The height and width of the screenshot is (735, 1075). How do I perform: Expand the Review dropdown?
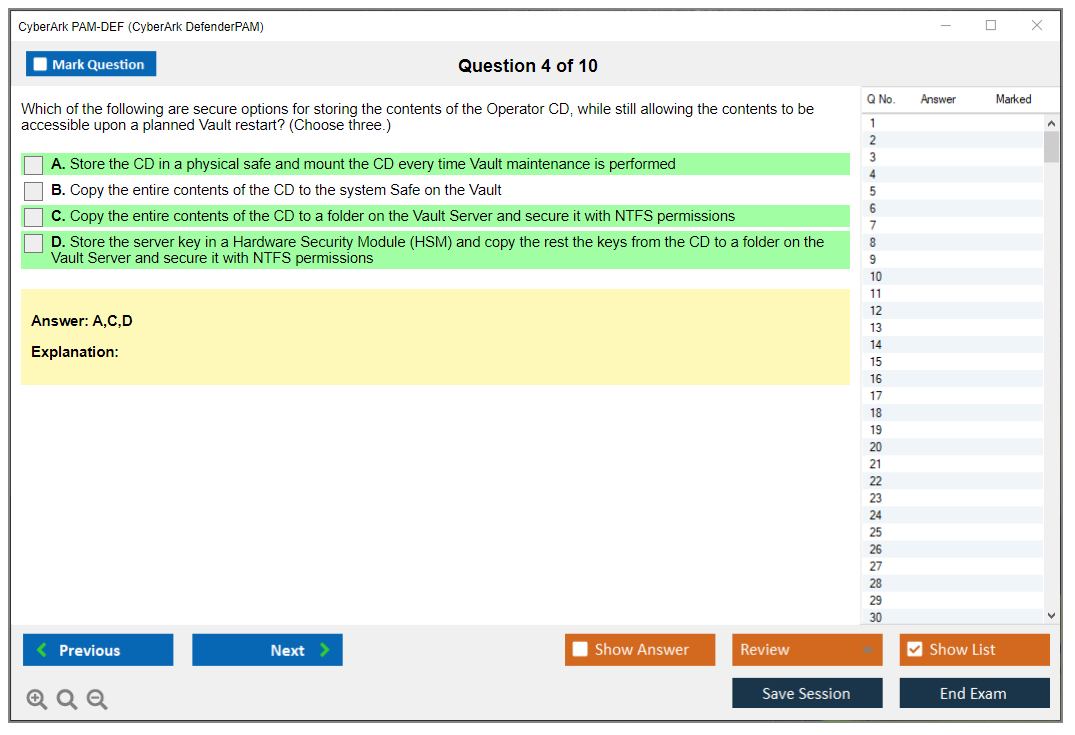click(867, 650)
